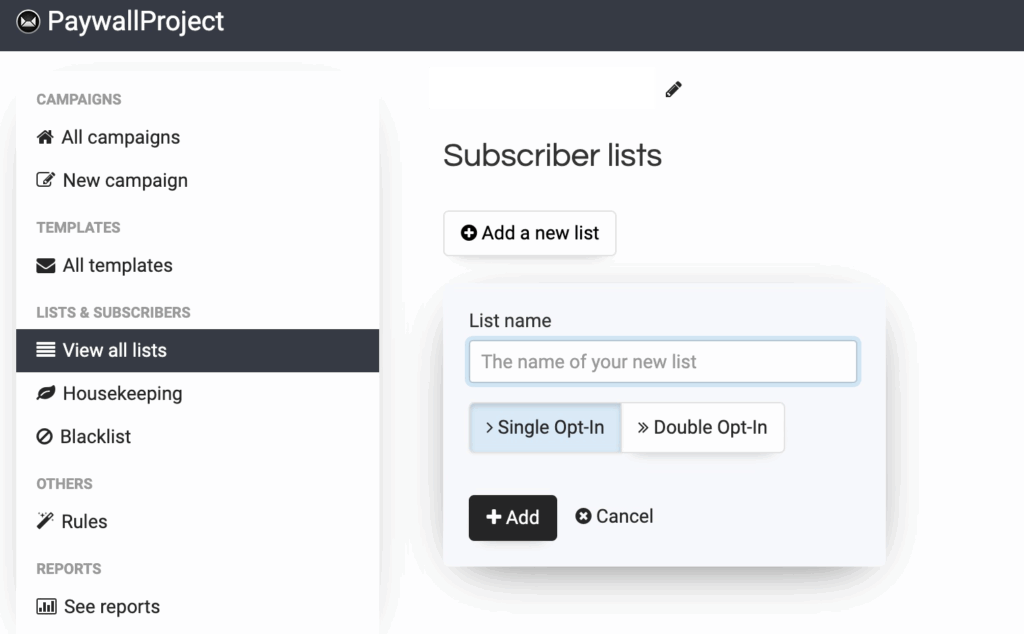The height and width of the screenshot is (634, 1024).
Task: Switch to Double Opt-In
Action: click(703, 427)
